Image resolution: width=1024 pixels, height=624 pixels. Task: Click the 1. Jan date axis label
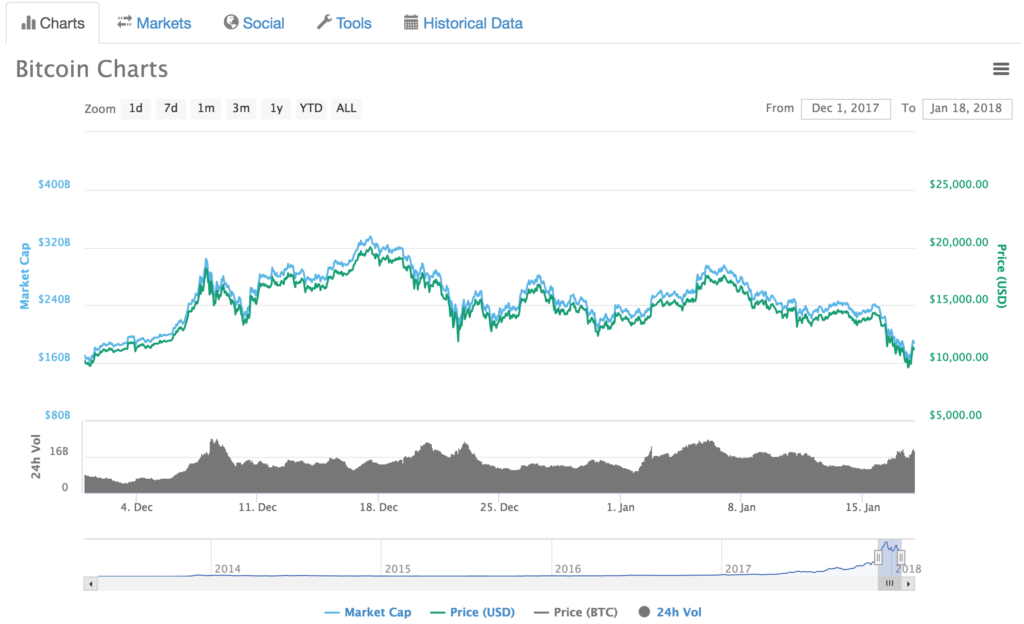click(x=620, y=507)
